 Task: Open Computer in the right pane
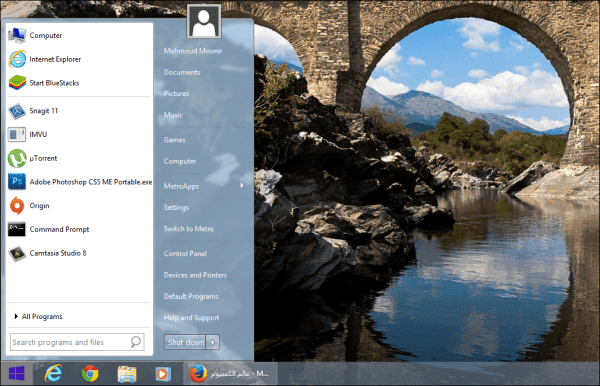pos(179,161)
